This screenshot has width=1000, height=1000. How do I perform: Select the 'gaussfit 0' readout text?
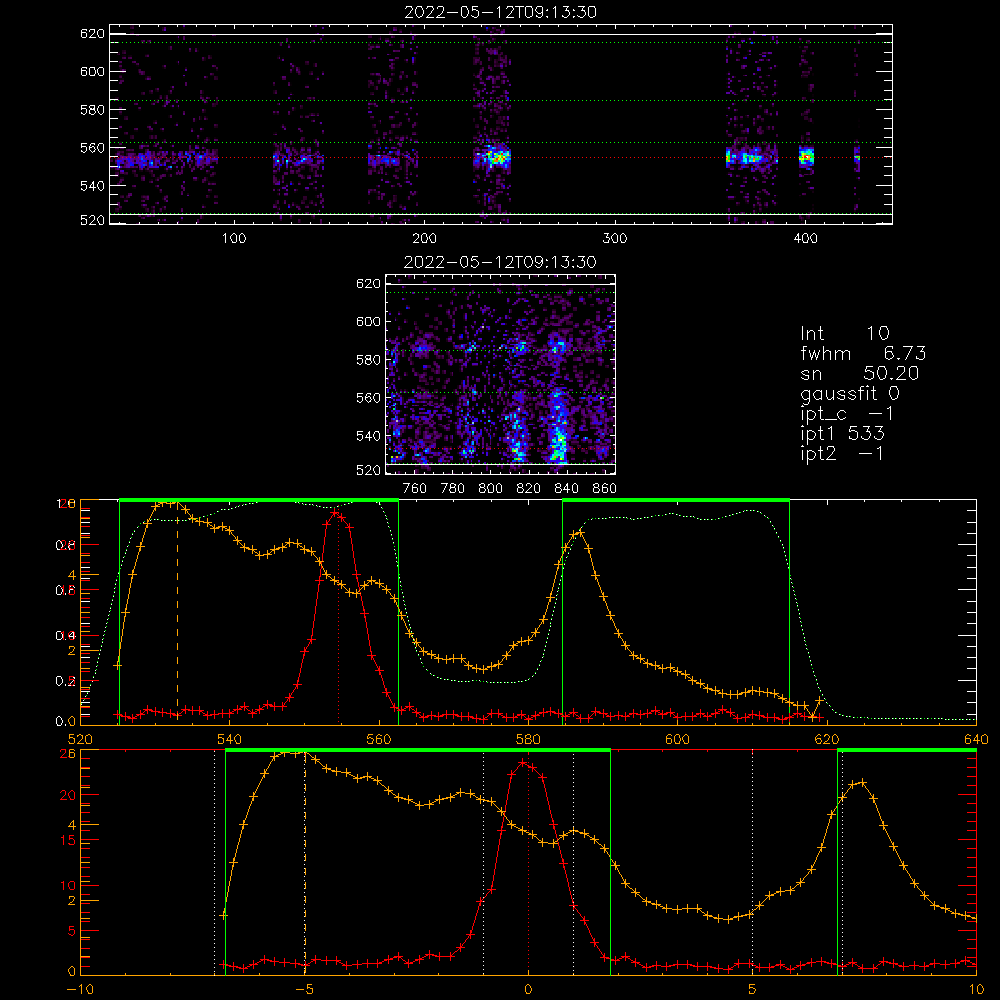tap(850, 393)
